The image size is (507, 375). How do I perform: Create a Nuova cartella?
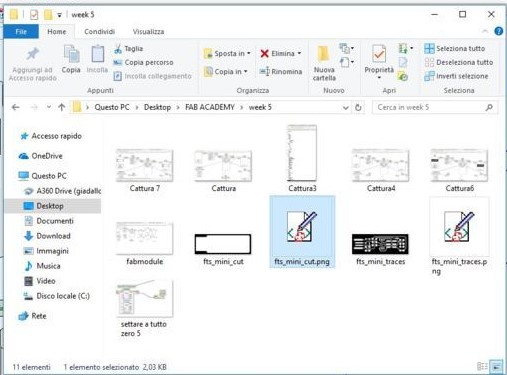pos(324,63)
